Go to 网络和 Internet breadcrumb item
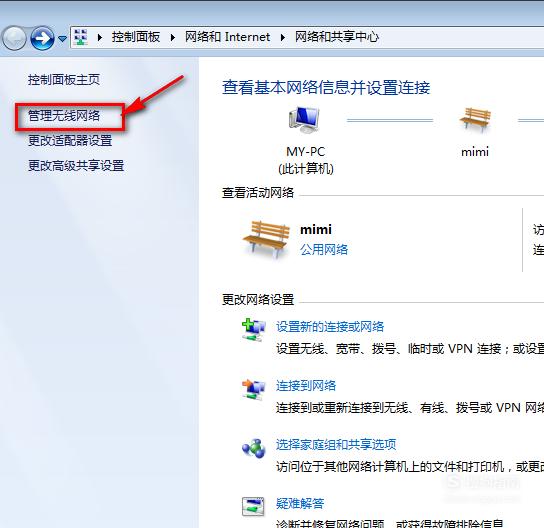The image size is (544, 528). point(227,37)
